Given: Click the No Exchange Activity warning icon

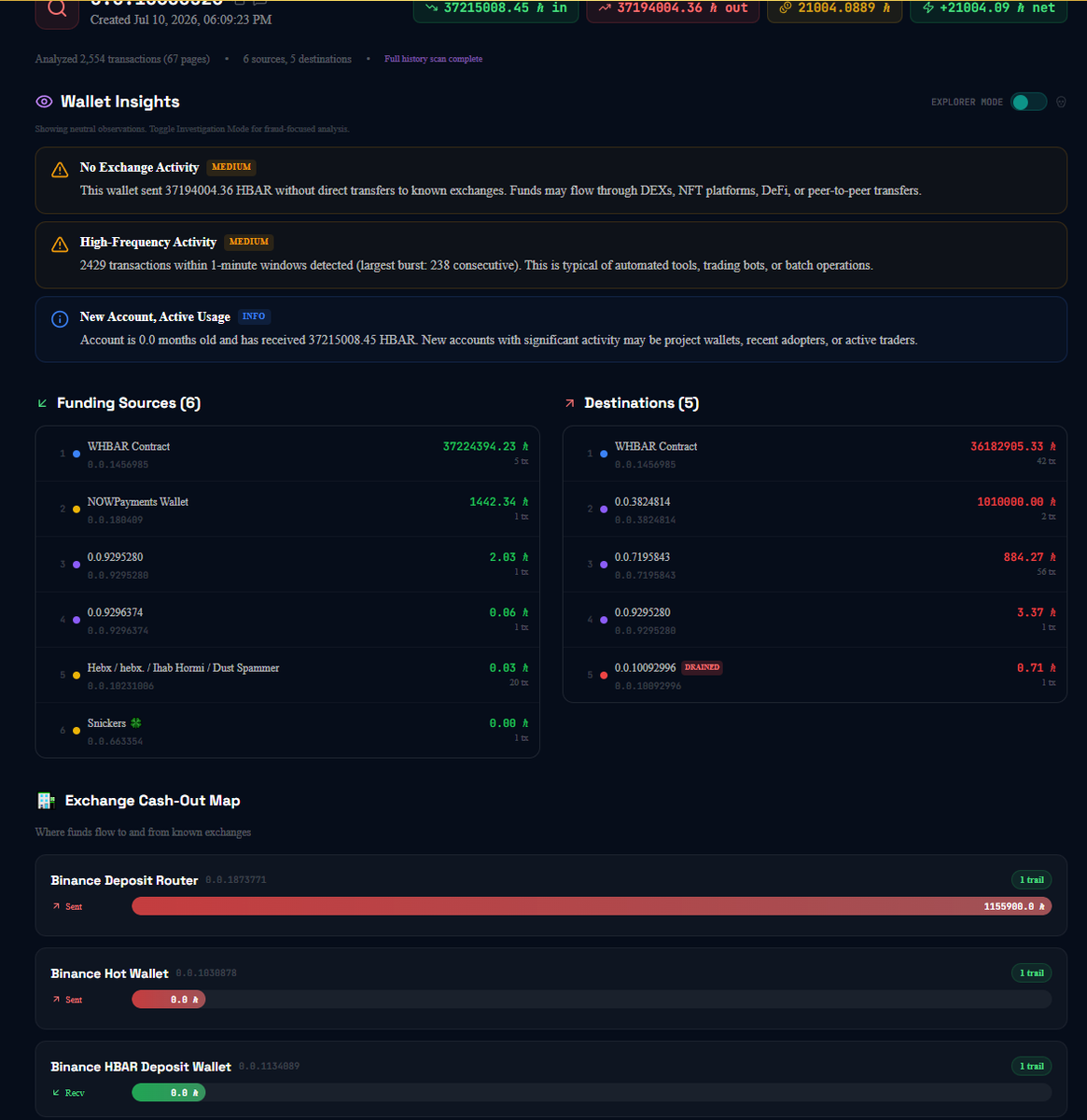Looking at the screenshot, I should pyautogui.click(x=60, y=170).
